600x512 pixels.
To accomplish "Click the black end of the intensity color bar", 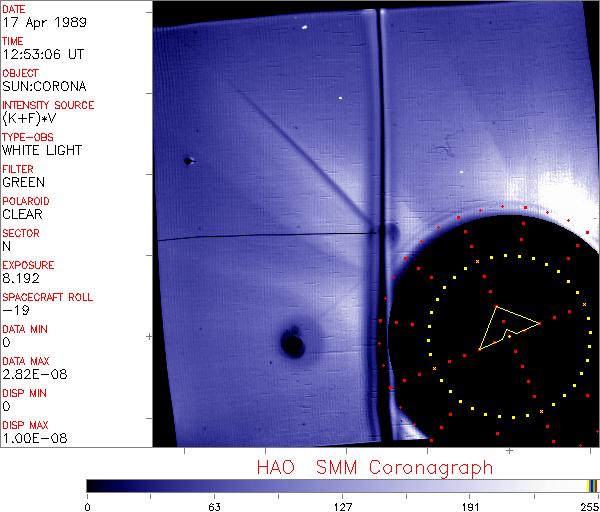I will pos(95,485).
